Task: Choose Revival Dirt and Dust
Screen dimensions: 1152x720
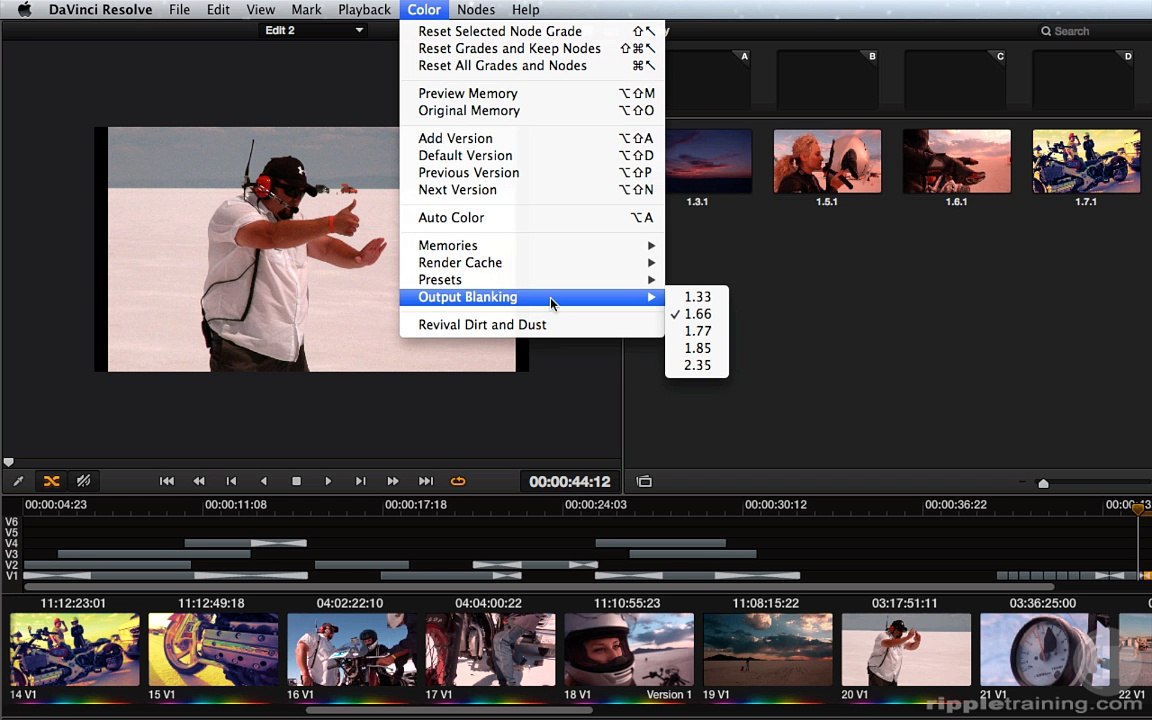Action: (x=532, y=325)
